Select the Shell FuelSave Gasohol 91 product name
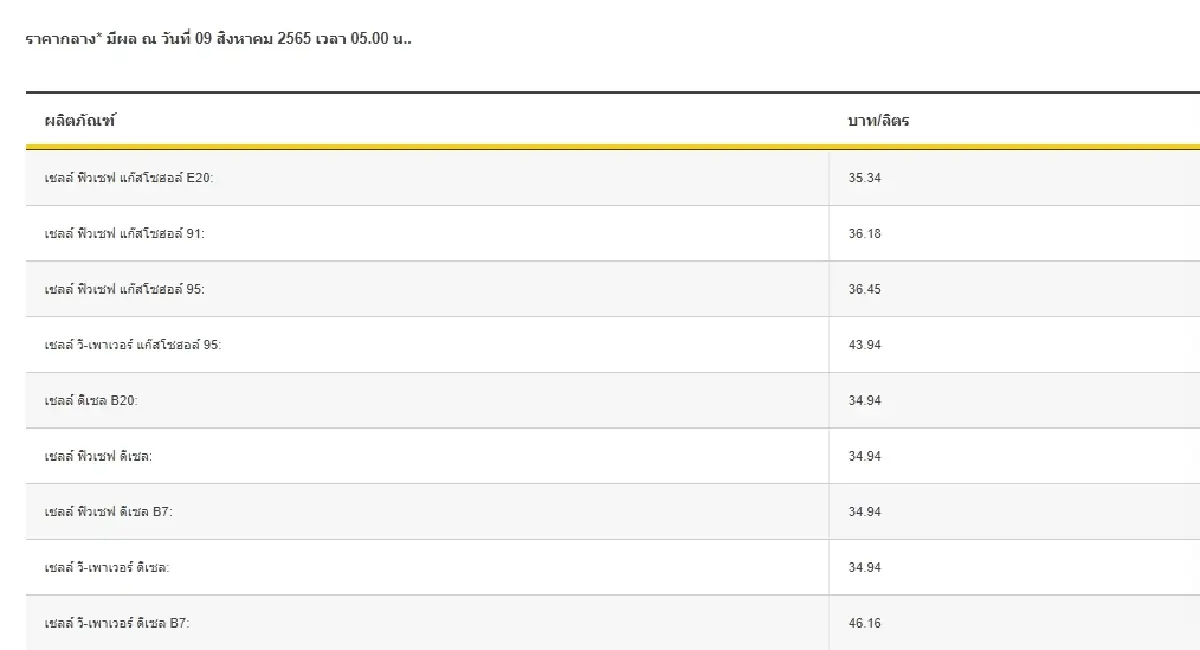This screenshot has height=650, width=1200. tap(125, 234)
